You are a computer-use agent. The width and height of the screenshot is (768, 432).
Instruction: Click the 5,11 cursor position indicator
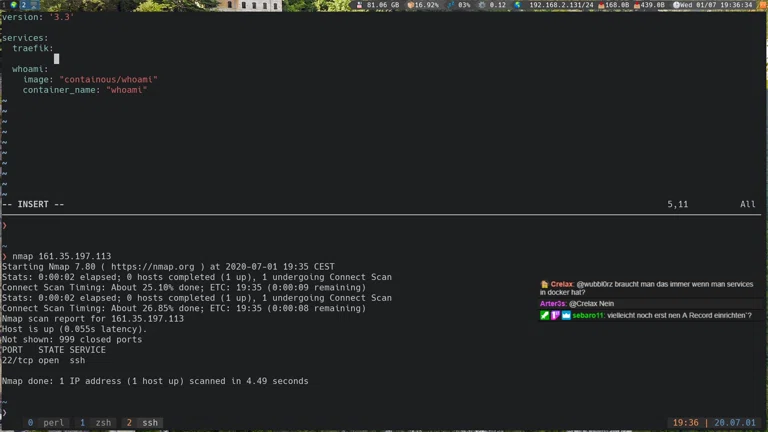677,204
